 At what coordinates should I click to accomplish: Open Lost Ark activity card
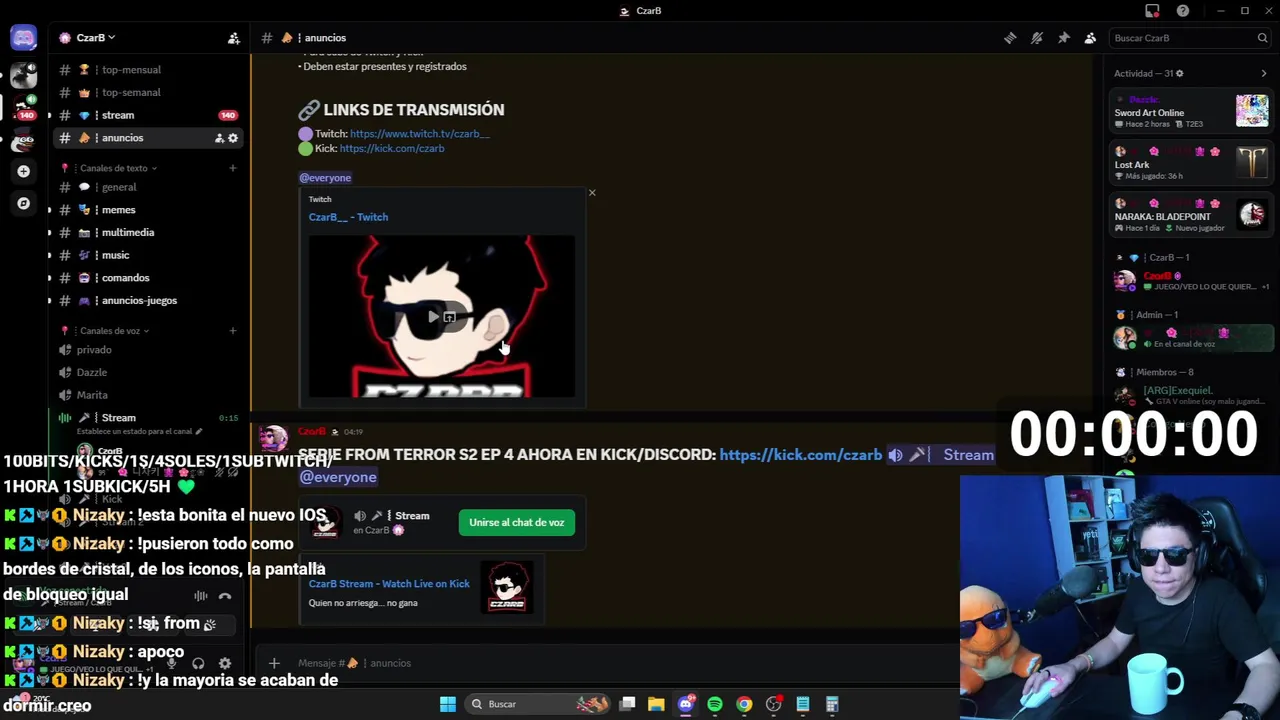point(1191,164)
